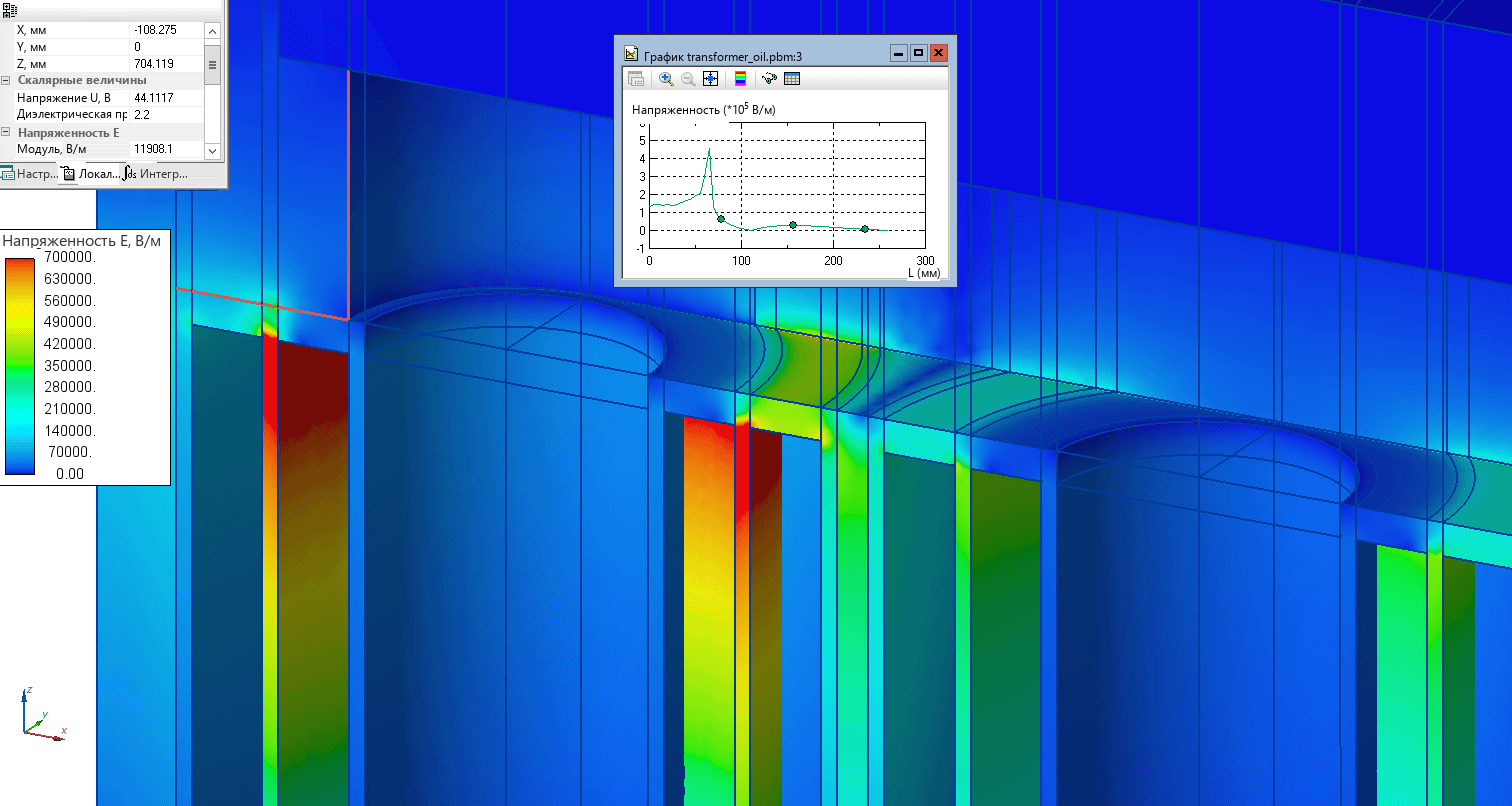
Task: Click the Напряжение U, В label
Action: pos(63,98)
